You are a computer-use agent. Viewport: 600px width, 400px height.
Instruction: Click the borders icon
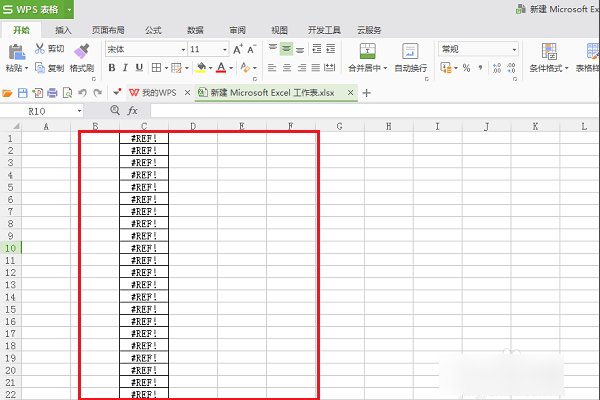(x=156, y=68)
